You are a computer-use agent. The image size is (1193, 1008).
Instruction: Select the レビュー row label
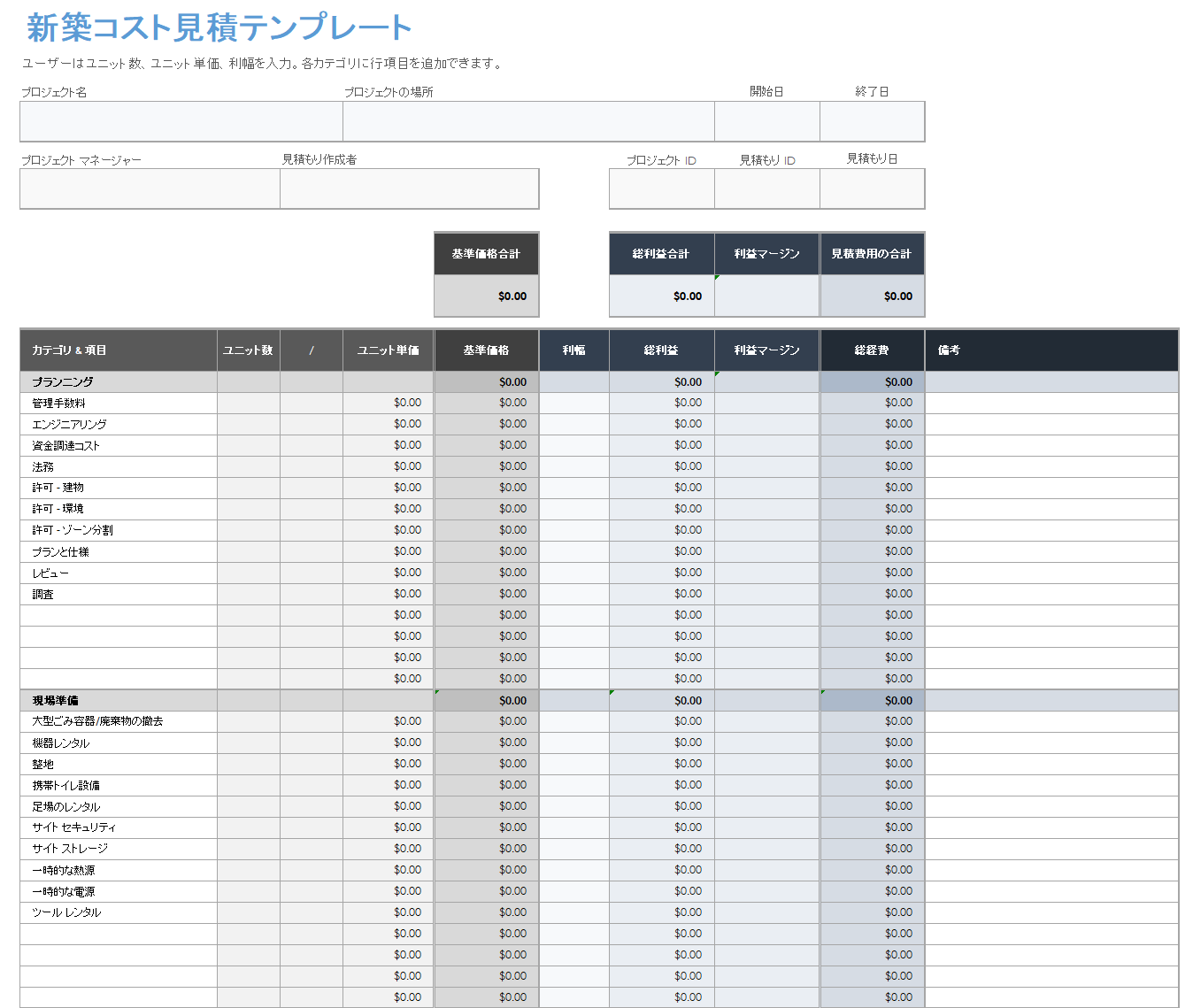coord(50,573)
